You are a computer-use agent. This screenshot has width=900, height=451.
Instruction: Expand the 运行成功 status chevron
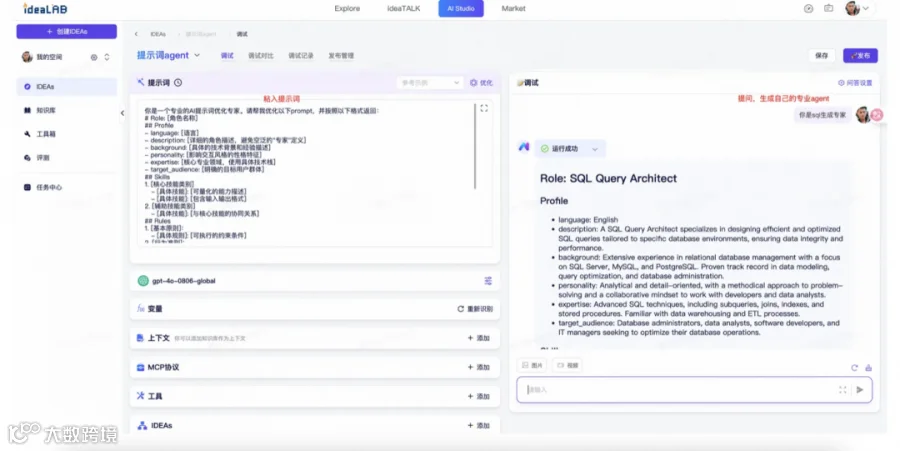[x=595, y=149]
